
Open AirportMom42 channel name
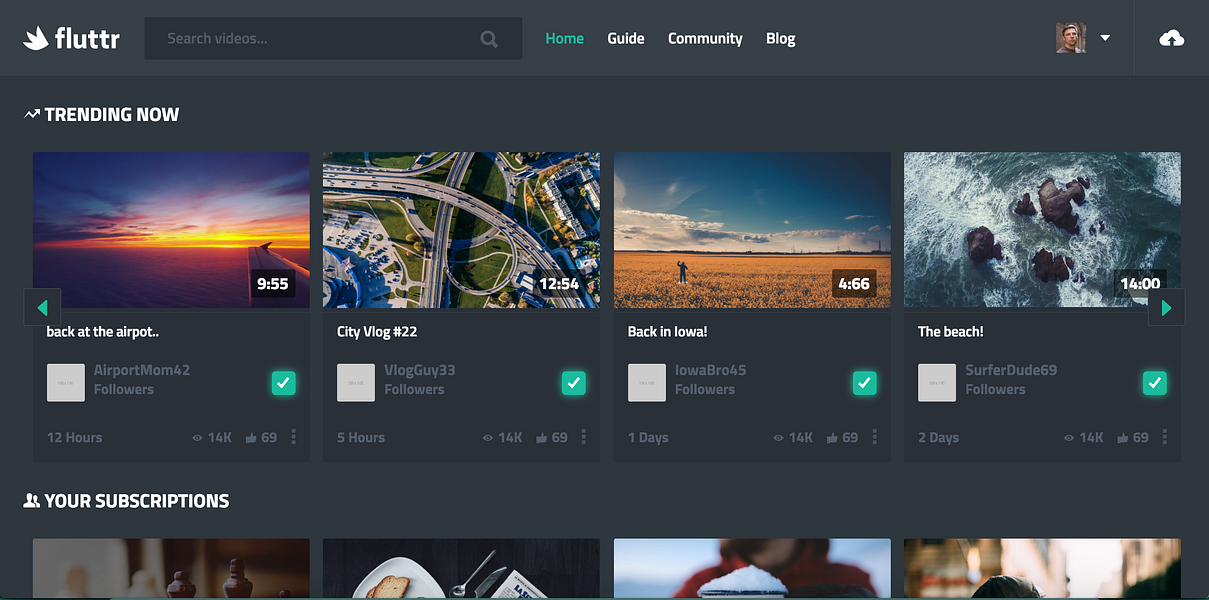click(142, 370)
